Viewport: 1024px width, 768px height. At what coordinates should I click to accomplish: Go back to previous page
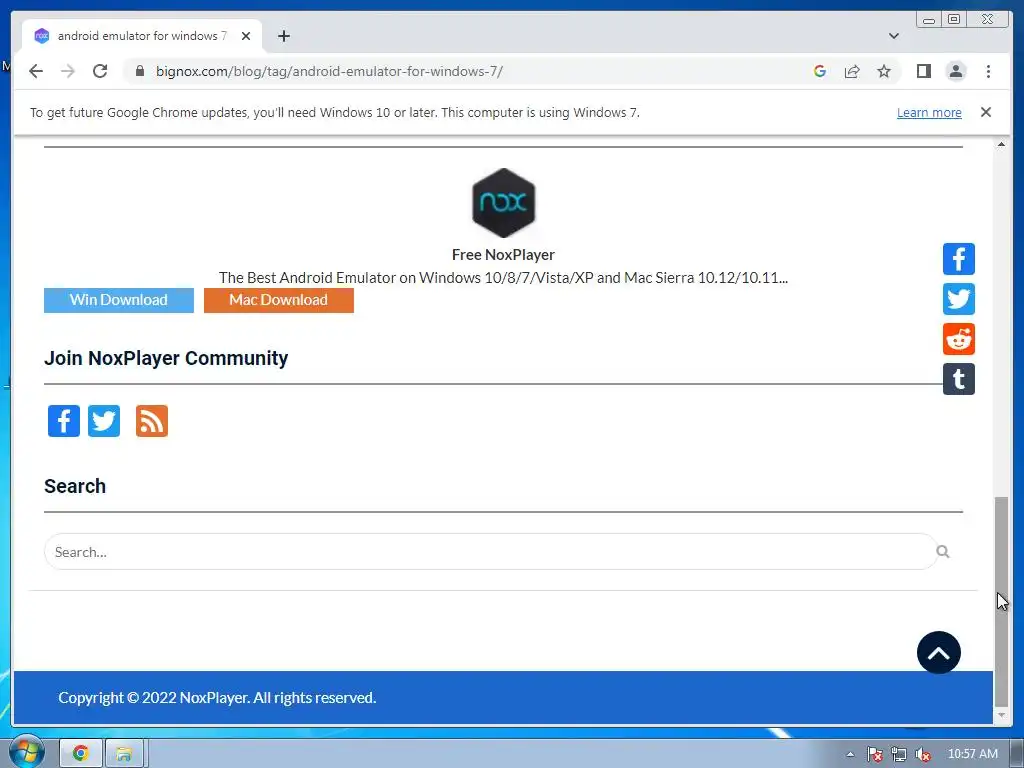(x=36, y=71)
